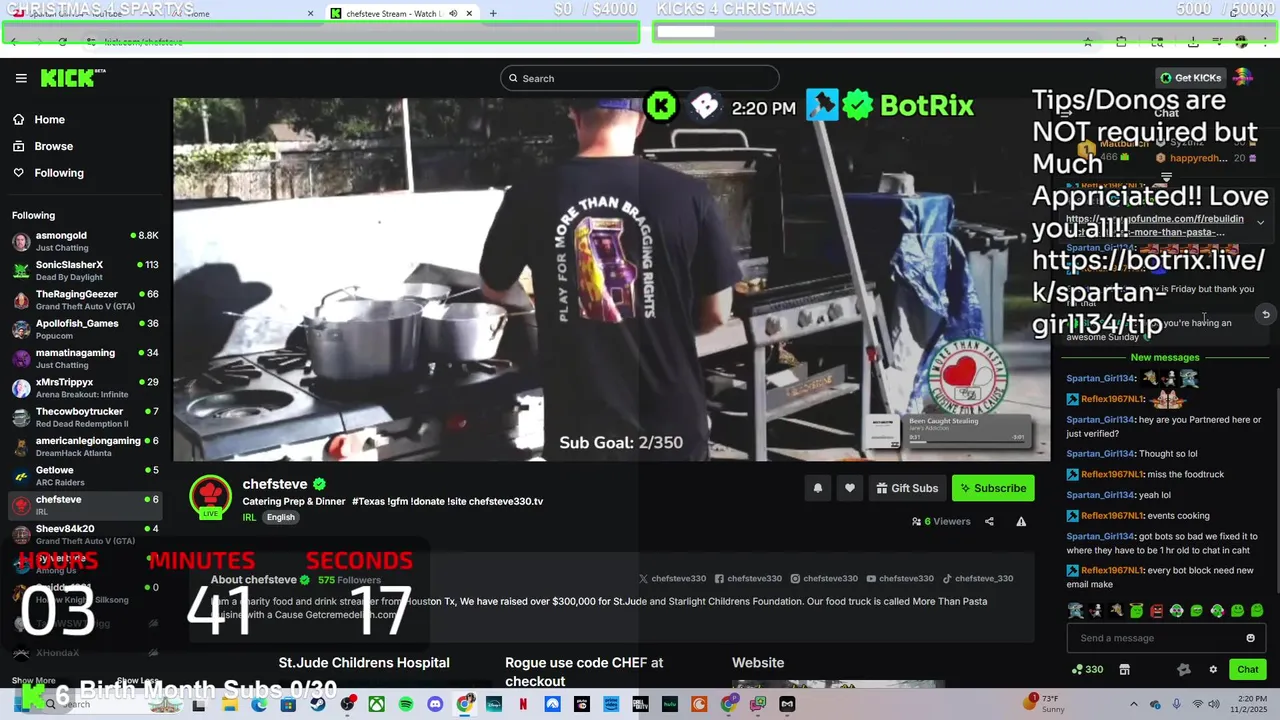Open Apollofish_Games channel
Image resolution: width=1280 pixels, height=720 pixels.
85,329
